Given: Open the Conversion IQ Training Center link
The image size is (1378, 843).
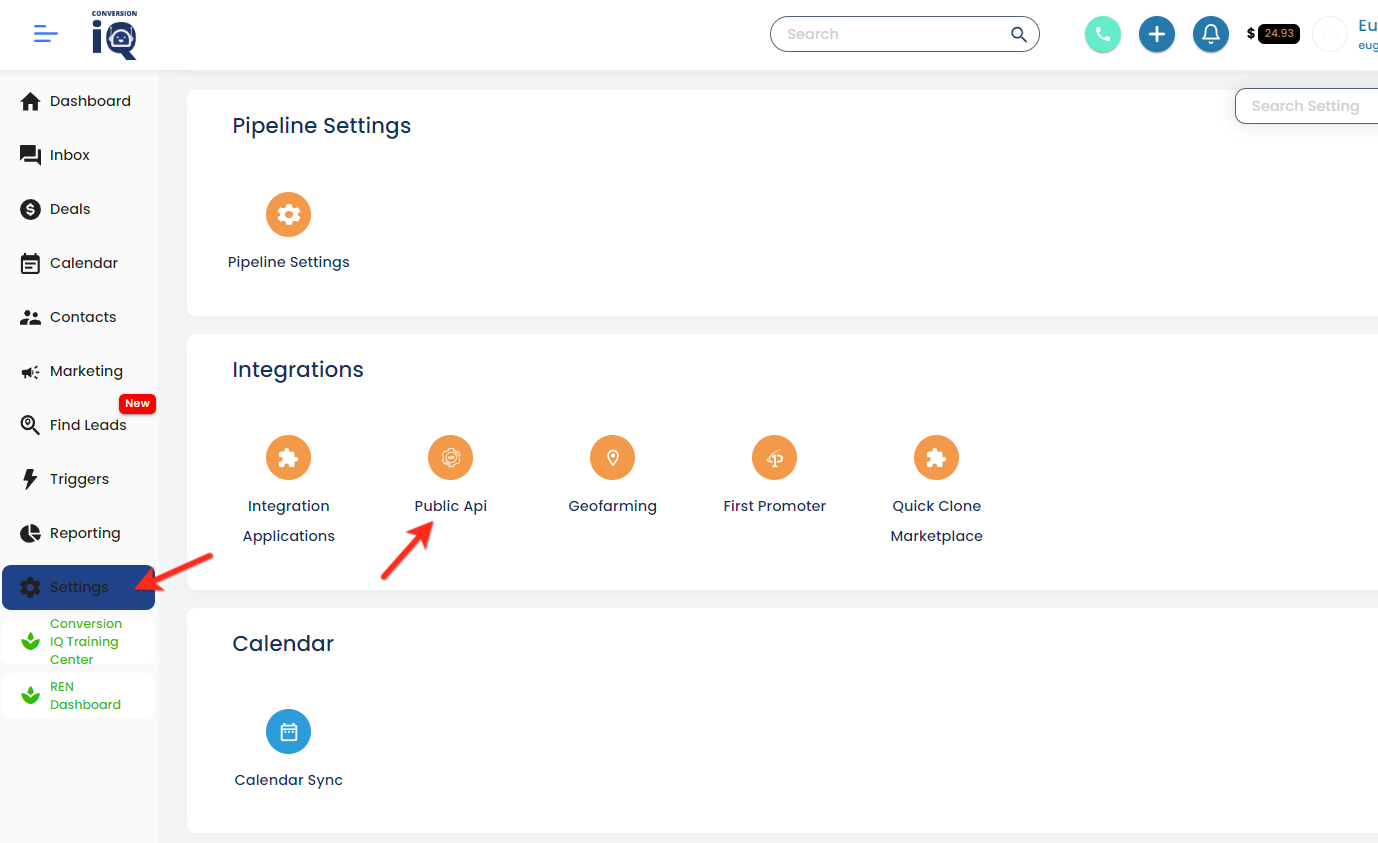Looking at the screenshot, I should tap(78, 642).
